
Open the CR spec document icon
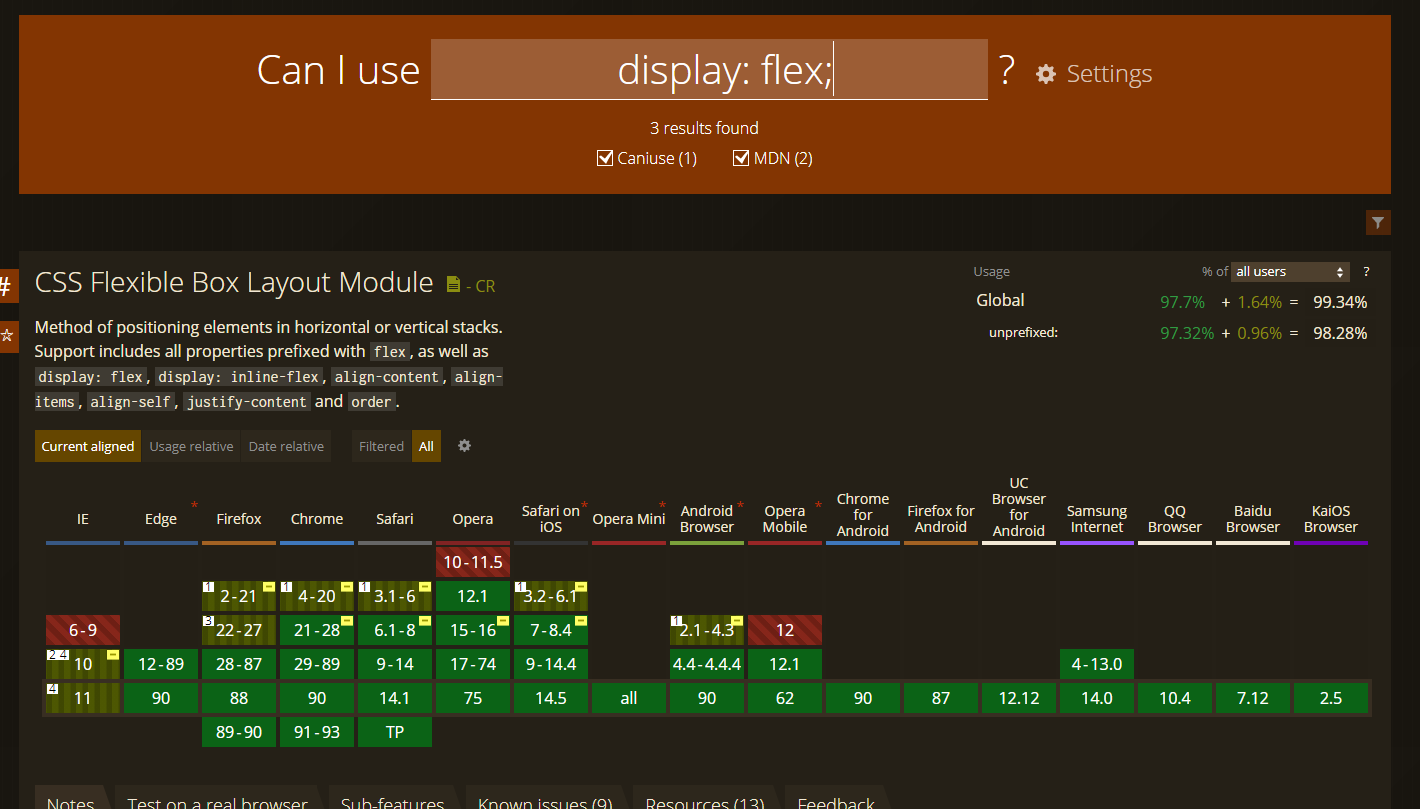(453, 285)
